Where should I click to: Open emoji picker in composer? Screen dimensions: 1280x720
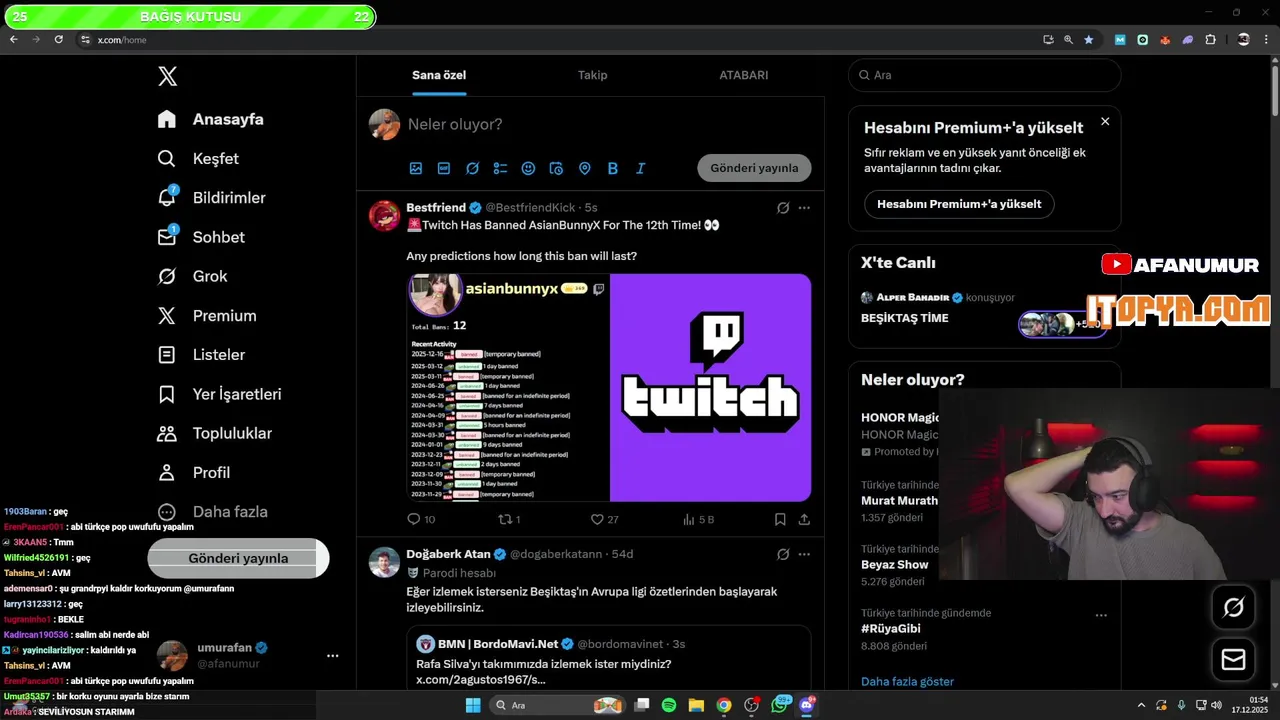coord(528,168)
